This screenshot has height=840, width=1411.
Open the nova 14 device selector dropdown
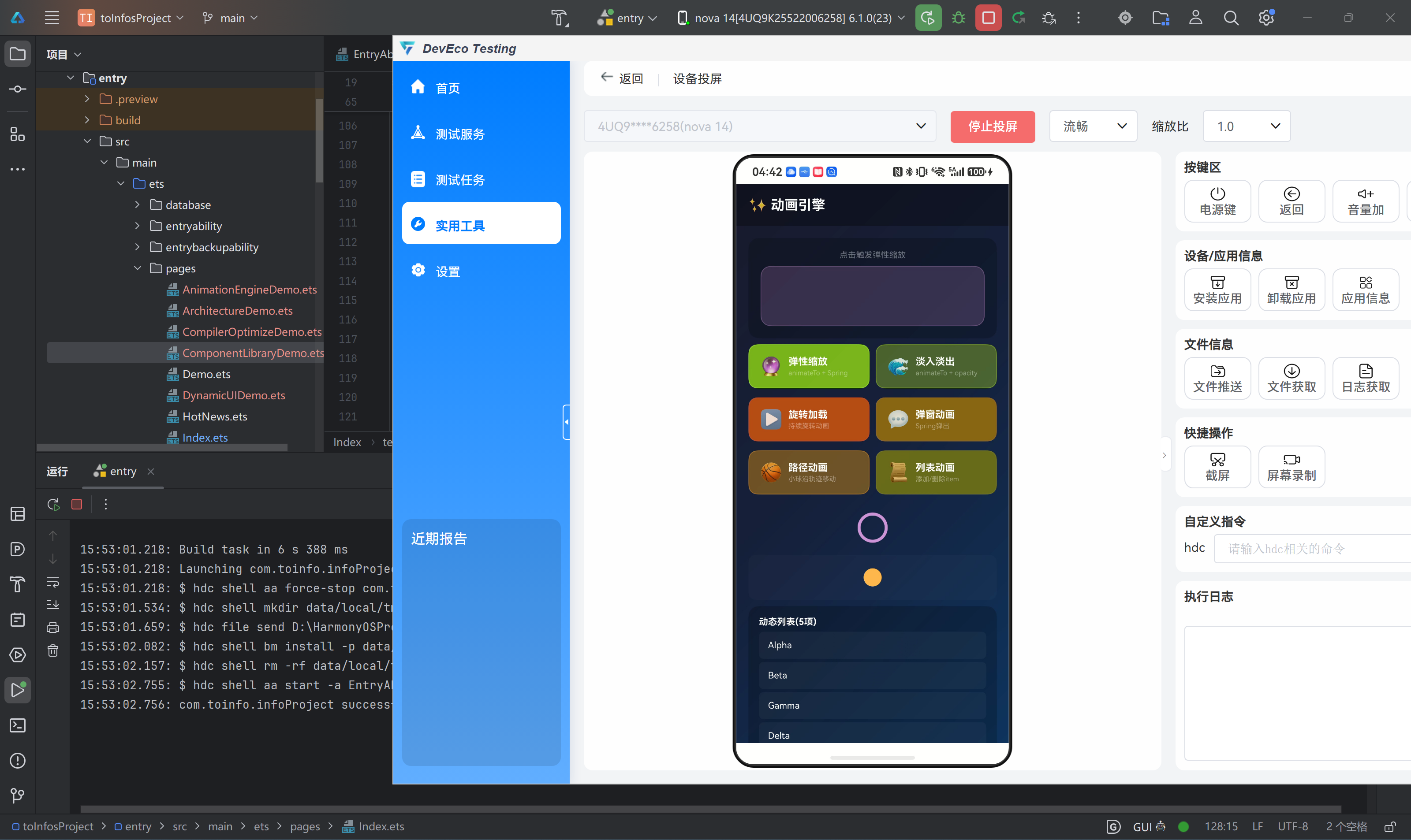click(791, 18)
